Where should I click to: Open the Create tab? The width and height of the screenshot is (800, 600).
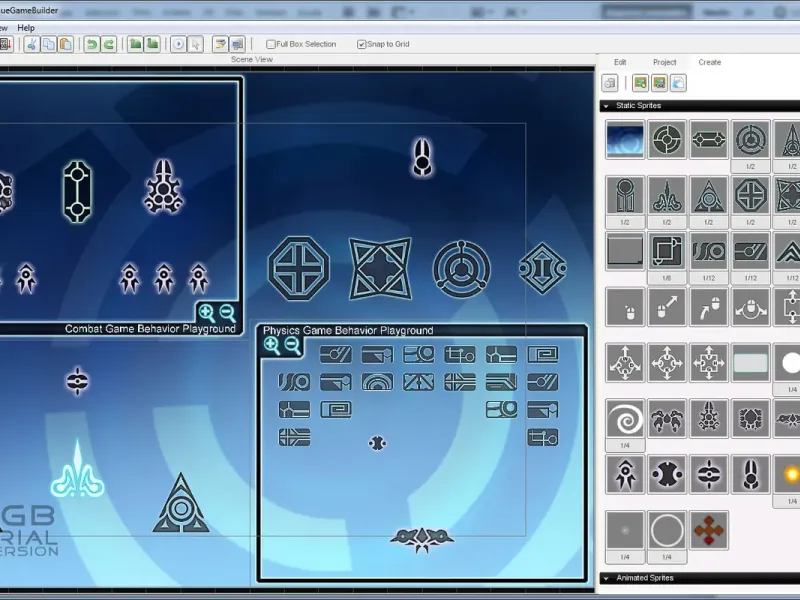[x=709, y=62]
